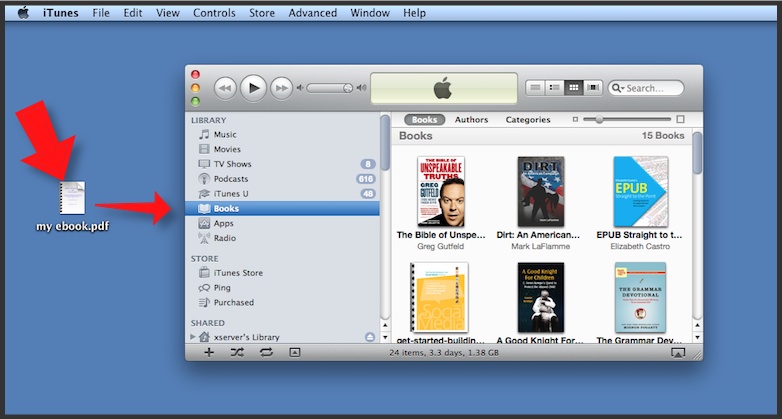This screenshot has width=782, height=419.
Task: Switch to album list view
Action: tap(555, 88)
